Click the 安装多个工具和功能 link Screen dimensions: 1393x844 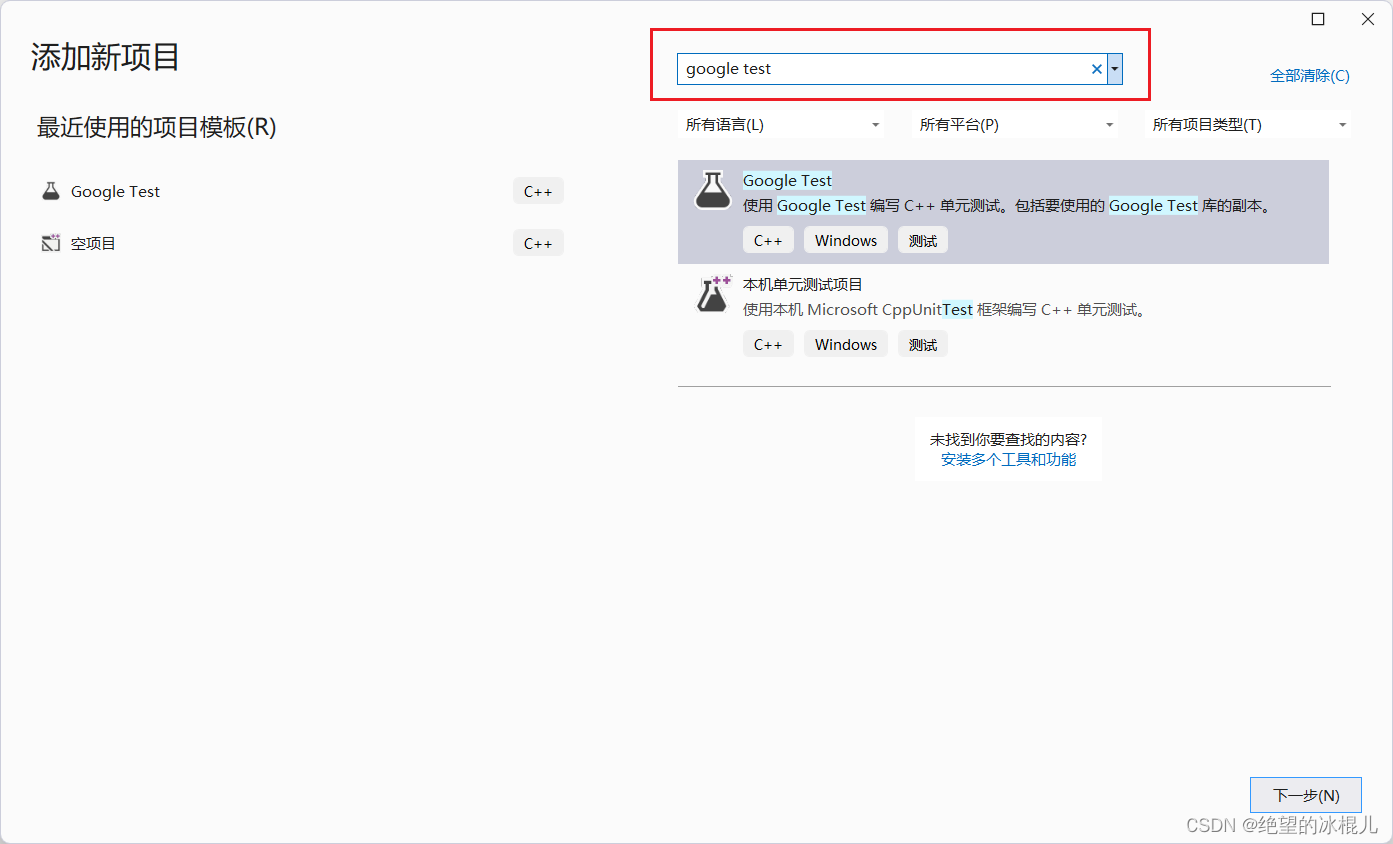[1008, 460]
